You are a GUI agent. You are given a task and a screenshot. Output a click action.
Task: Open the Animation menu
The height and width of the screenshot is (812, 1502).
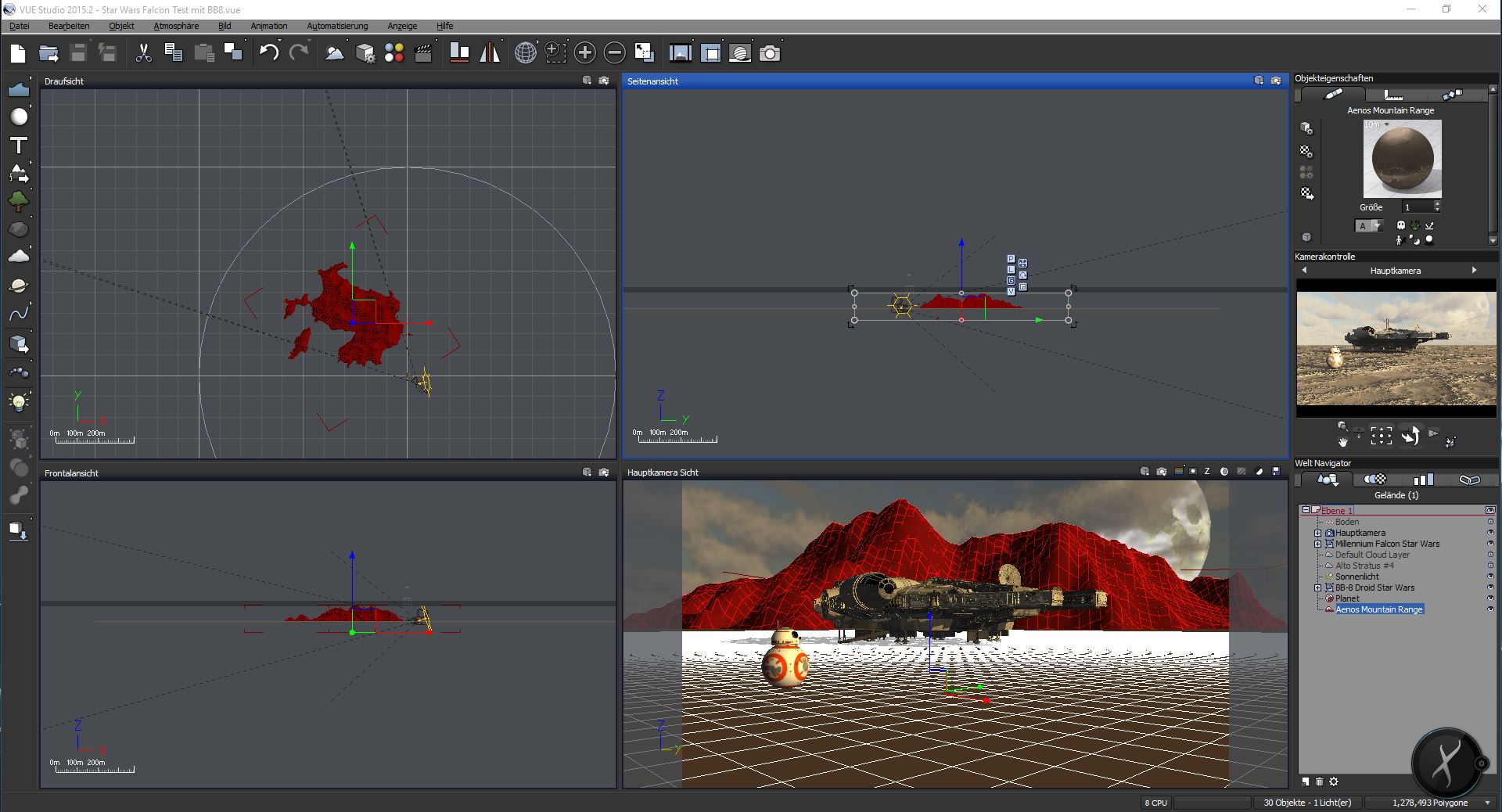click(x=269, y=26)
